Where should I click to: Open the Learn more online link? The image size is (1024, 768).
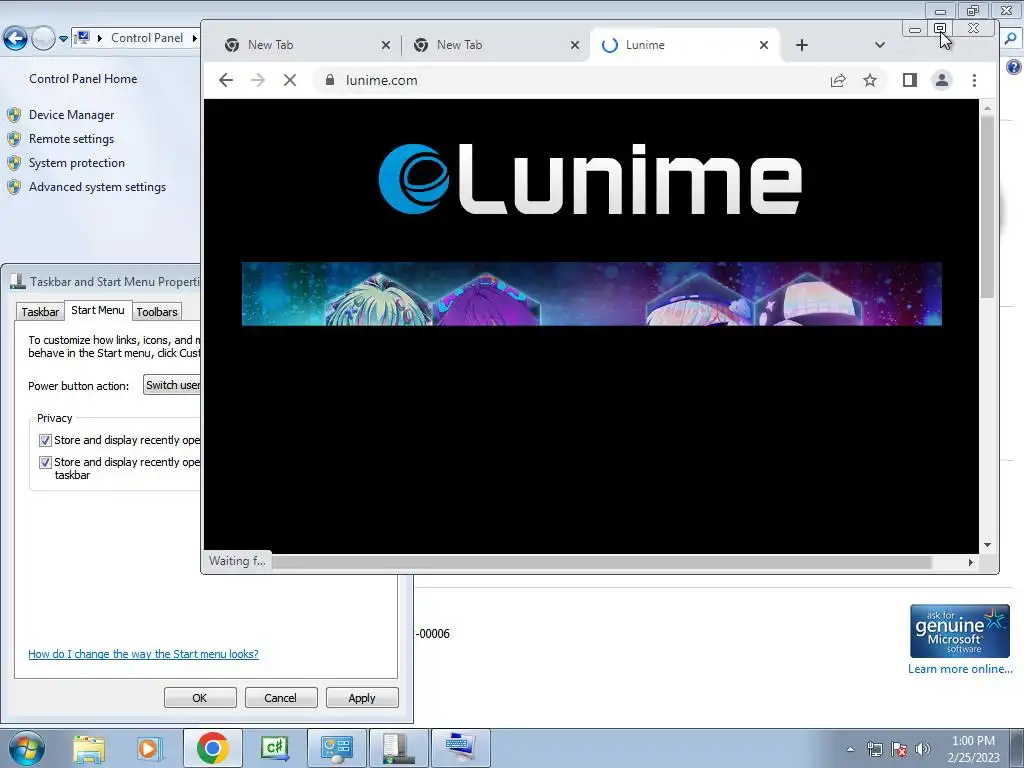960,669
